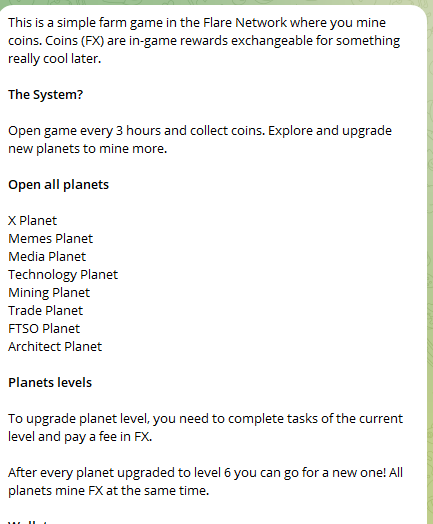Select the "Media Planet" line

tap(47, 257)
